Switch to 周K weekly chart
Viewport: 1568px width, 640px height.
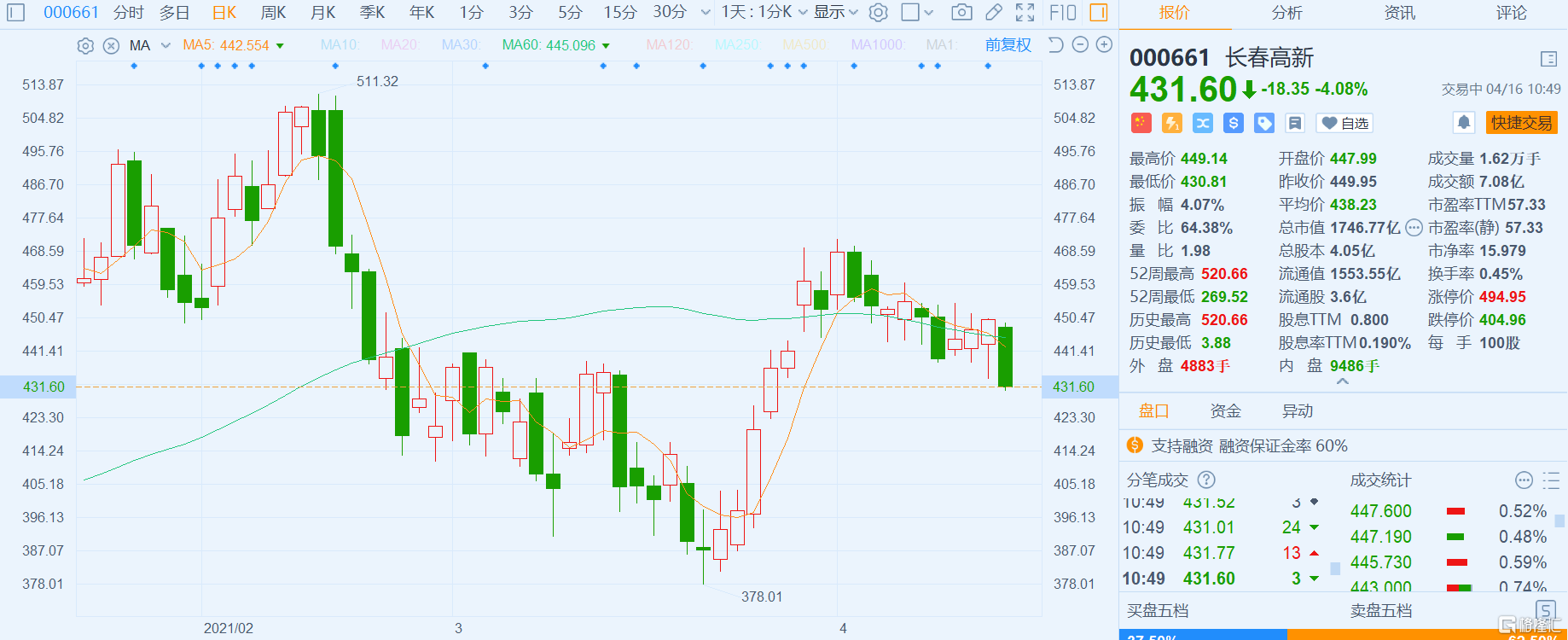click(274, 13)
